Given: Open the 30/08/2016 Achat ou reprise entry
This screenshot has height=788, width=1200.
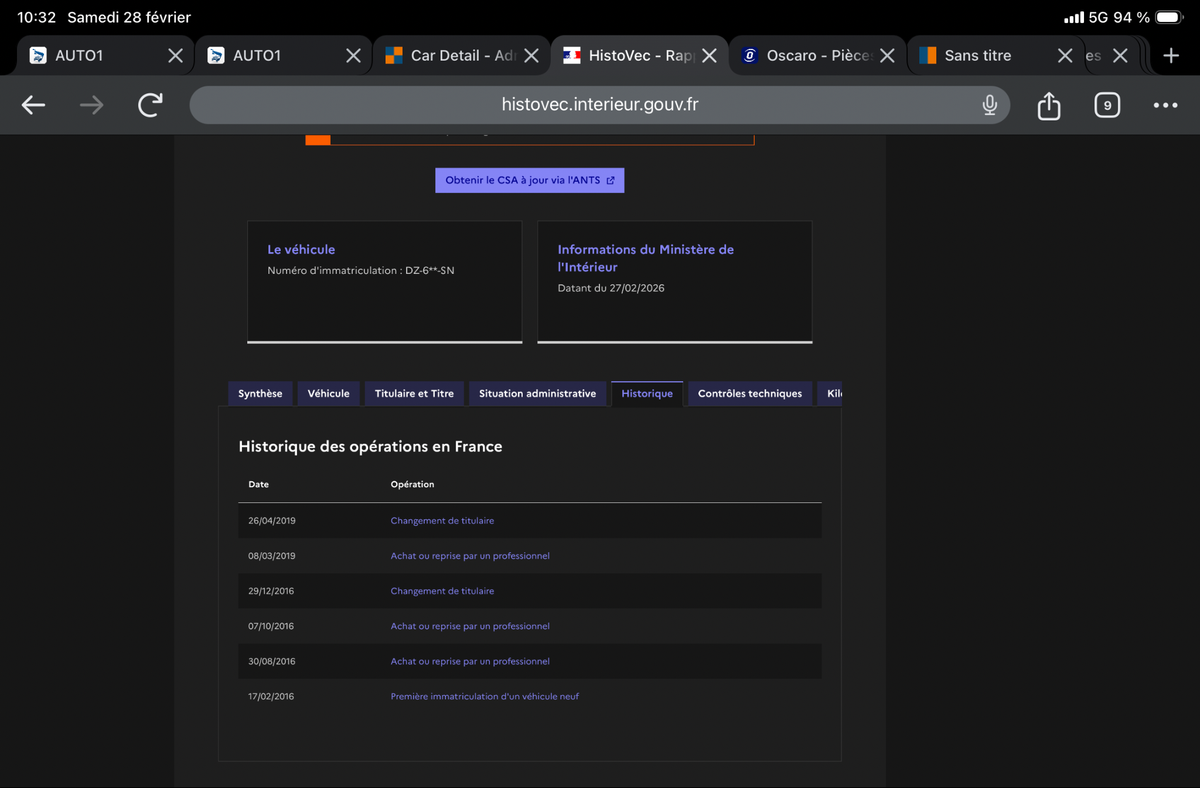Looking at the screenshot, I should [x=470, y=661].
